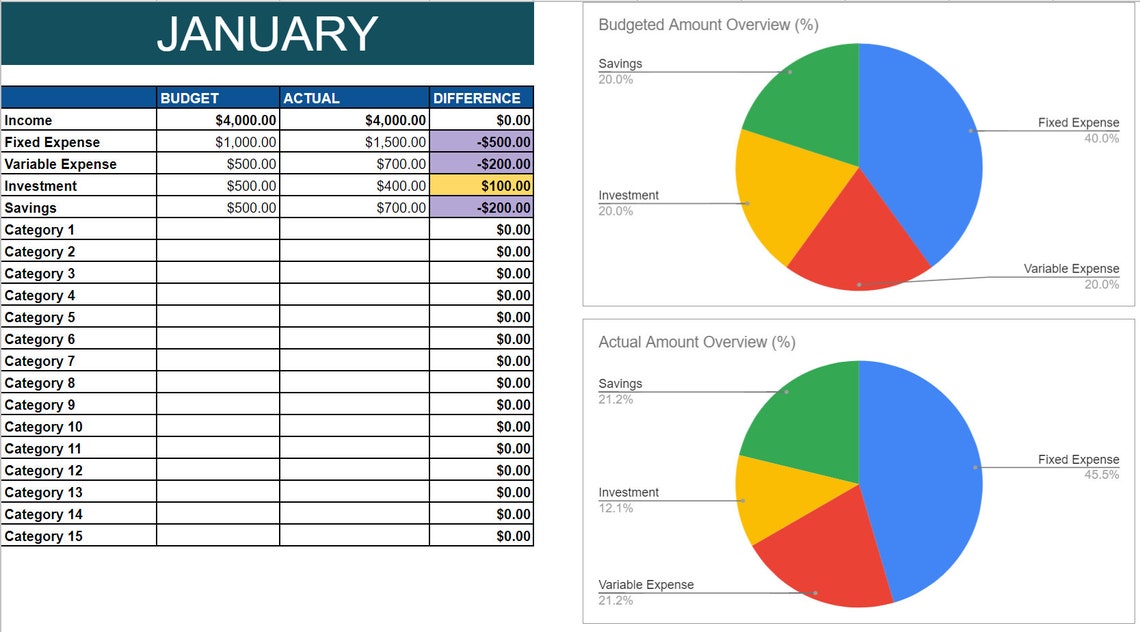Select the empty budget cell for Category 5
The width and height of the screenshot is (1140, 632).
[218, 317]
